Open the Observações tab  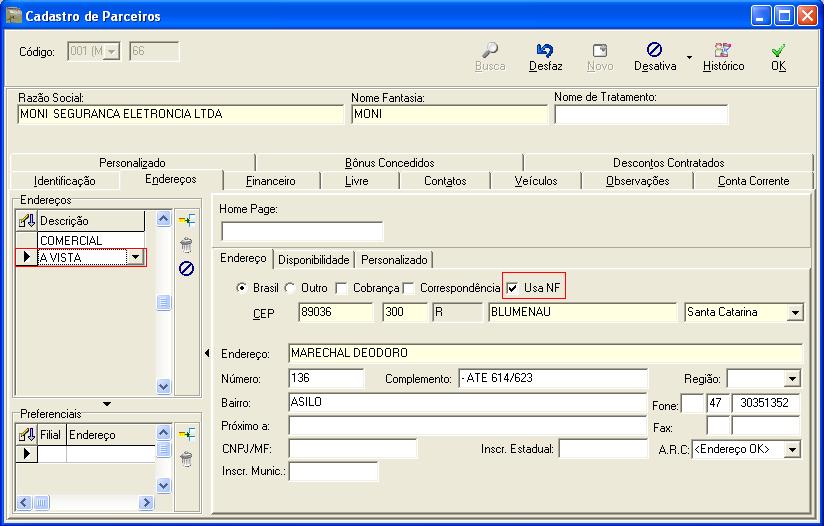click(637, 181)
